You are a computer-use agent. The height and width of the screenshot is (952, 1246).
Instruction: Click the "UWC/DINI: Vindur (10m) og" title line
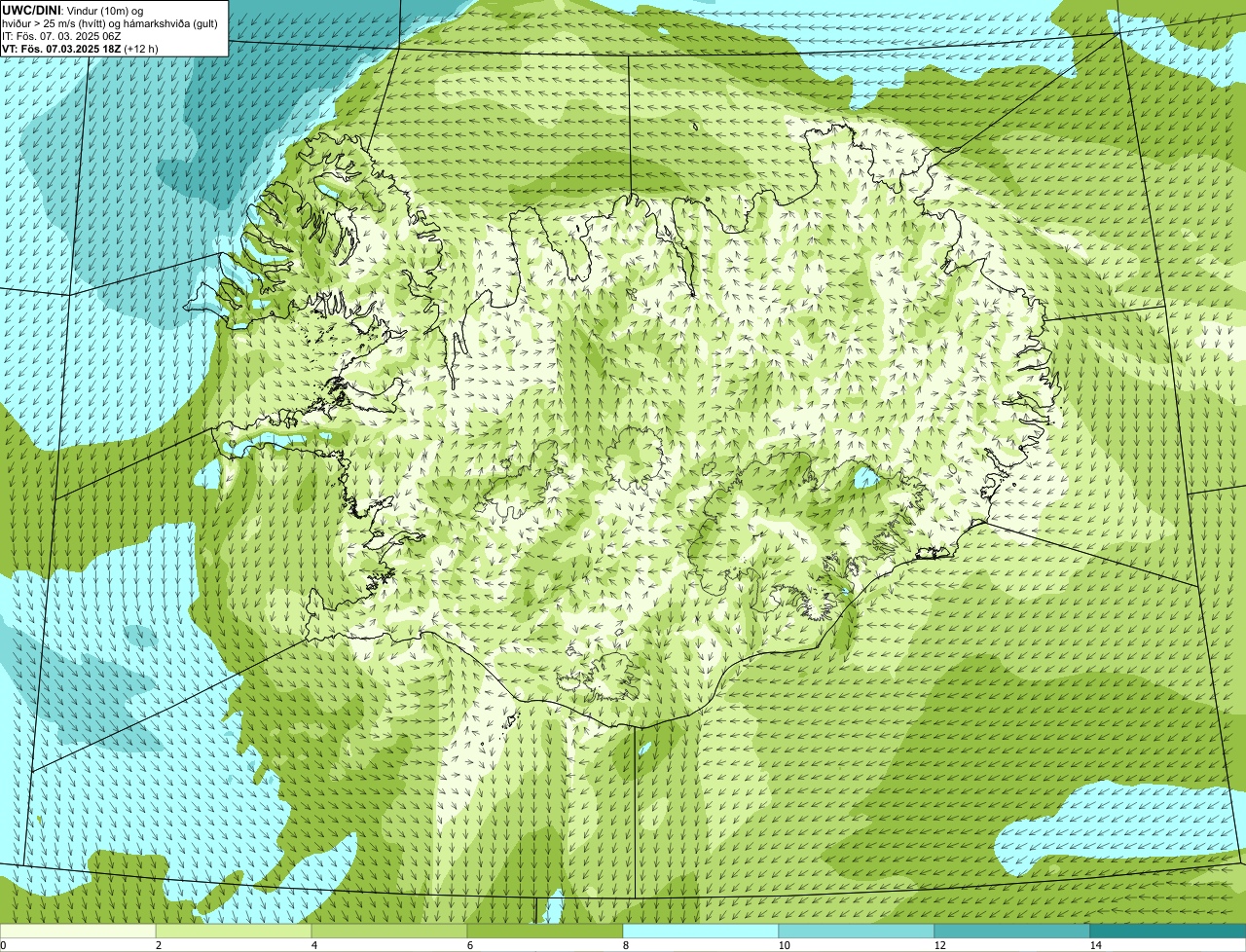(x=73, y=10)
